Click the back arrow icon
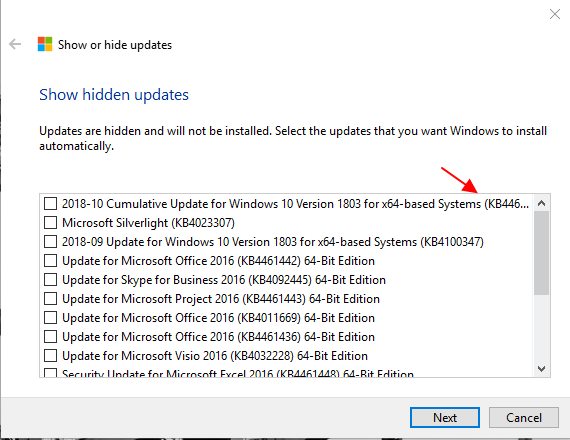The image size is (570, 440). [x=15, y=44]
